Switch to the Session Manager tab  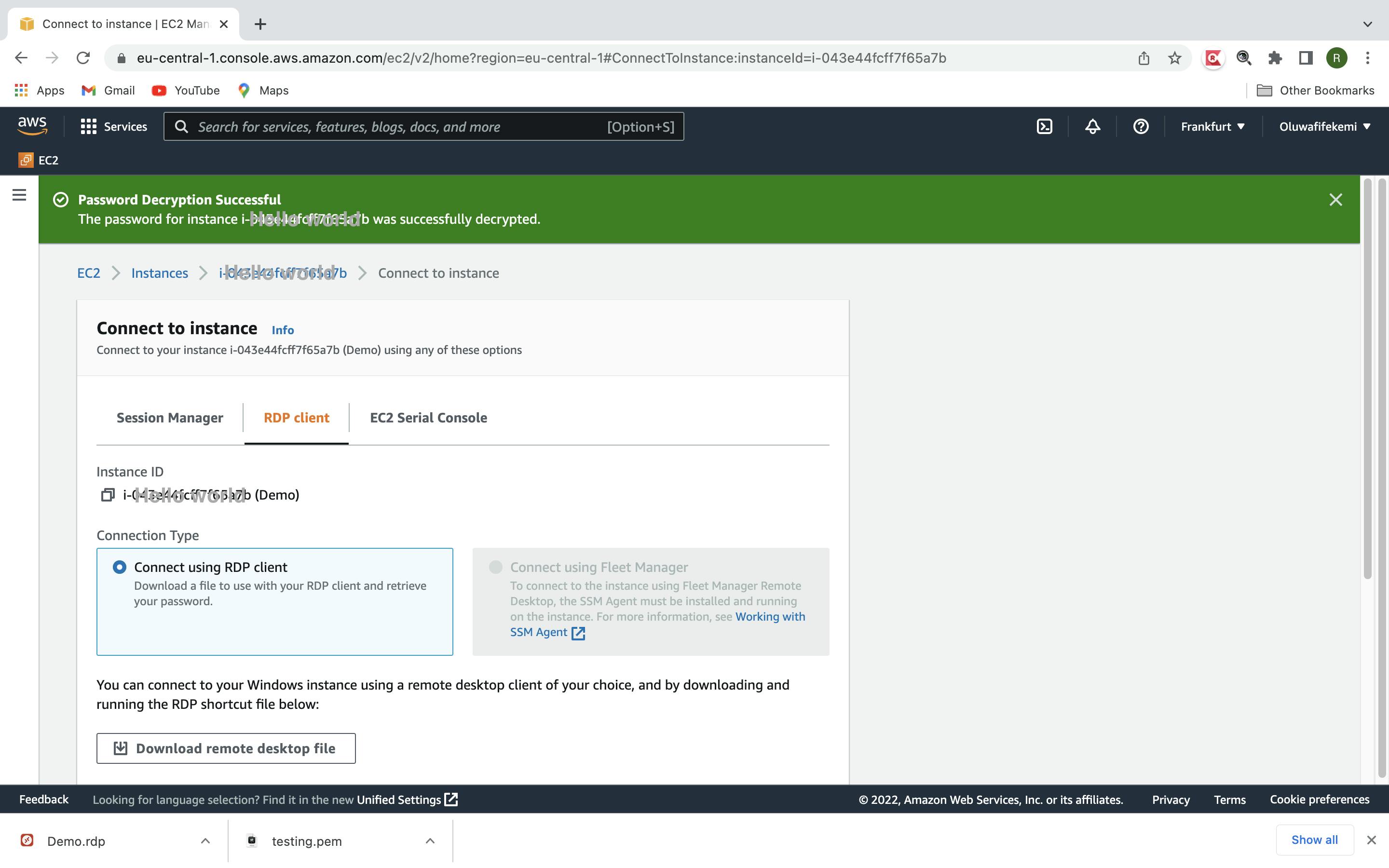(170, 418)
